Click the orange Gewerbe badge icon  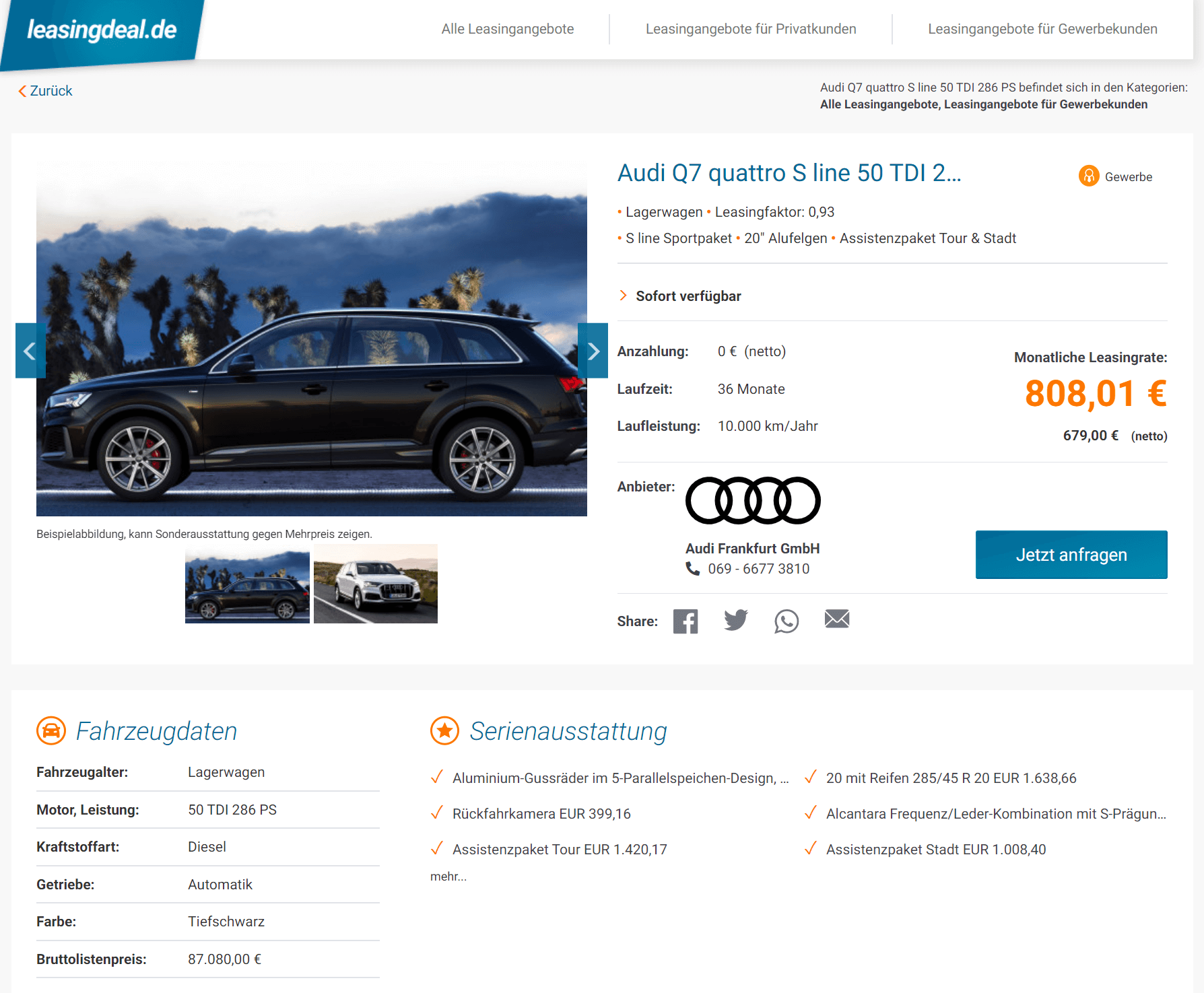click(1089, 176)
